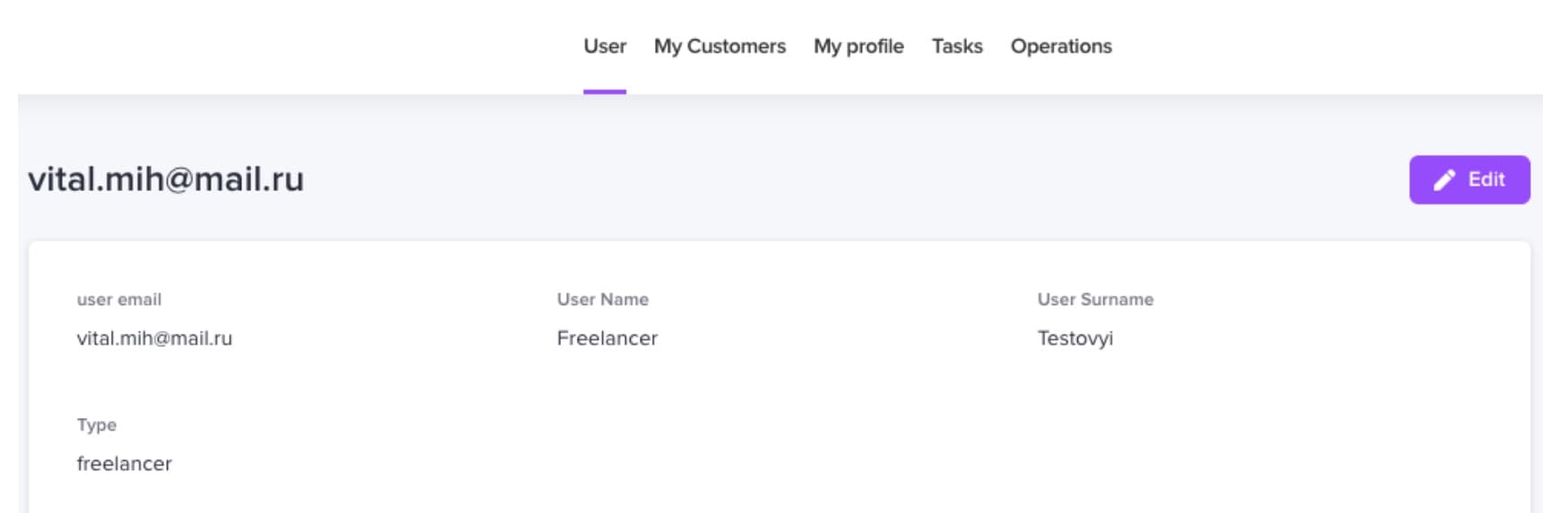Screen dimensions: 1568x513
Task: Click the gray area between title and Edit
Action: (852, 179)
